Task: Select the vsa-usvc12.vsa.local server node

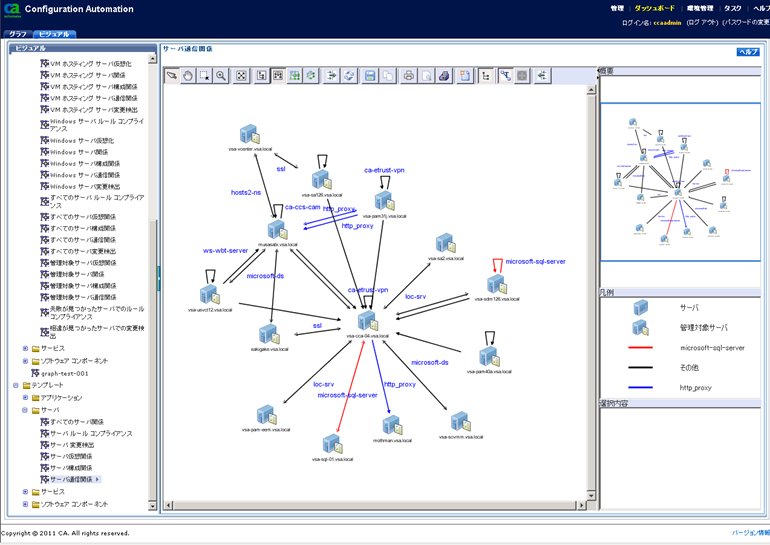Action: pos(210,295)
